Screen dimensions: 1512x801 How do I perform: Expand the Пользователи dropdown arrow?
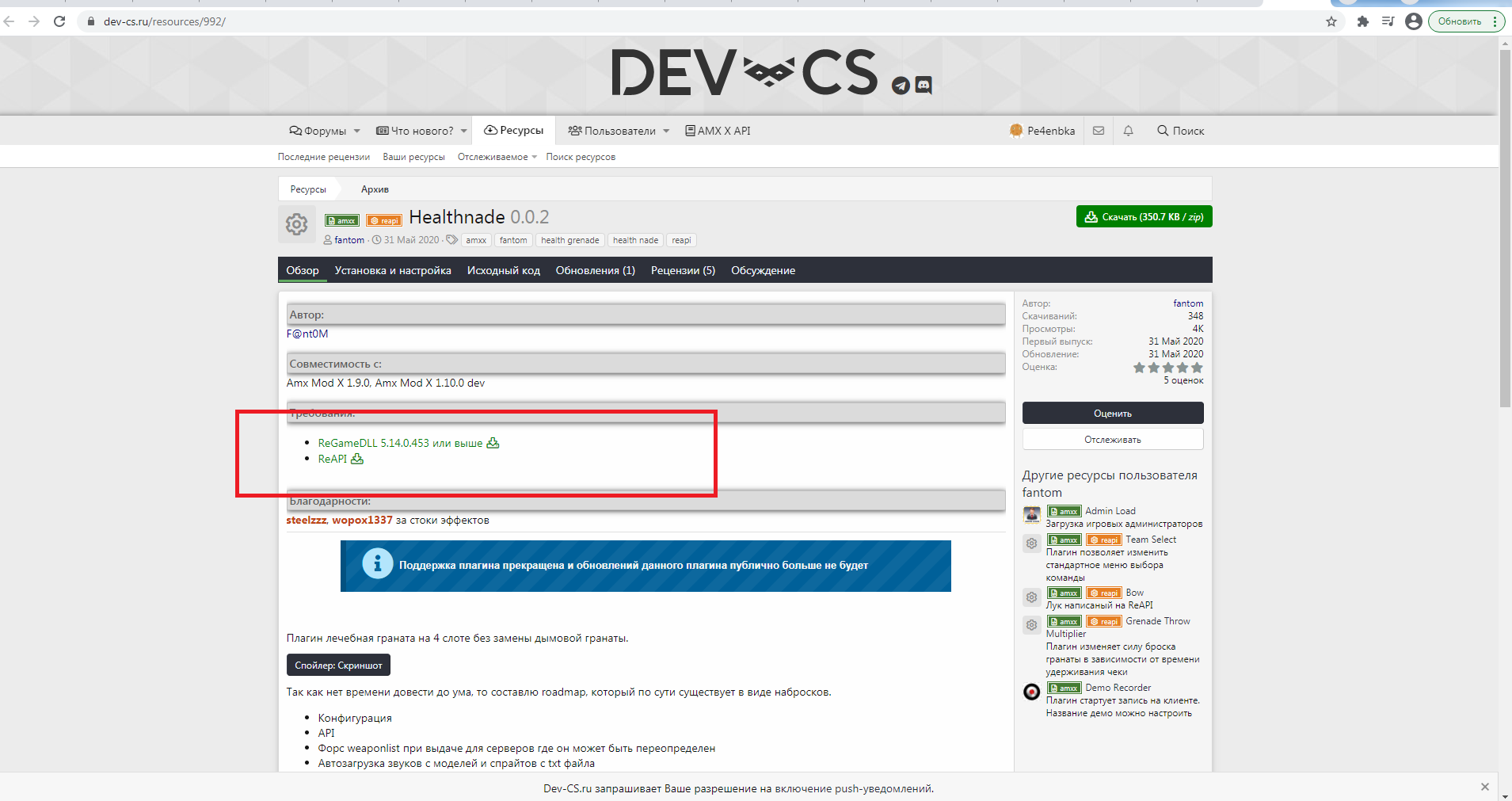tap(666, 131)
